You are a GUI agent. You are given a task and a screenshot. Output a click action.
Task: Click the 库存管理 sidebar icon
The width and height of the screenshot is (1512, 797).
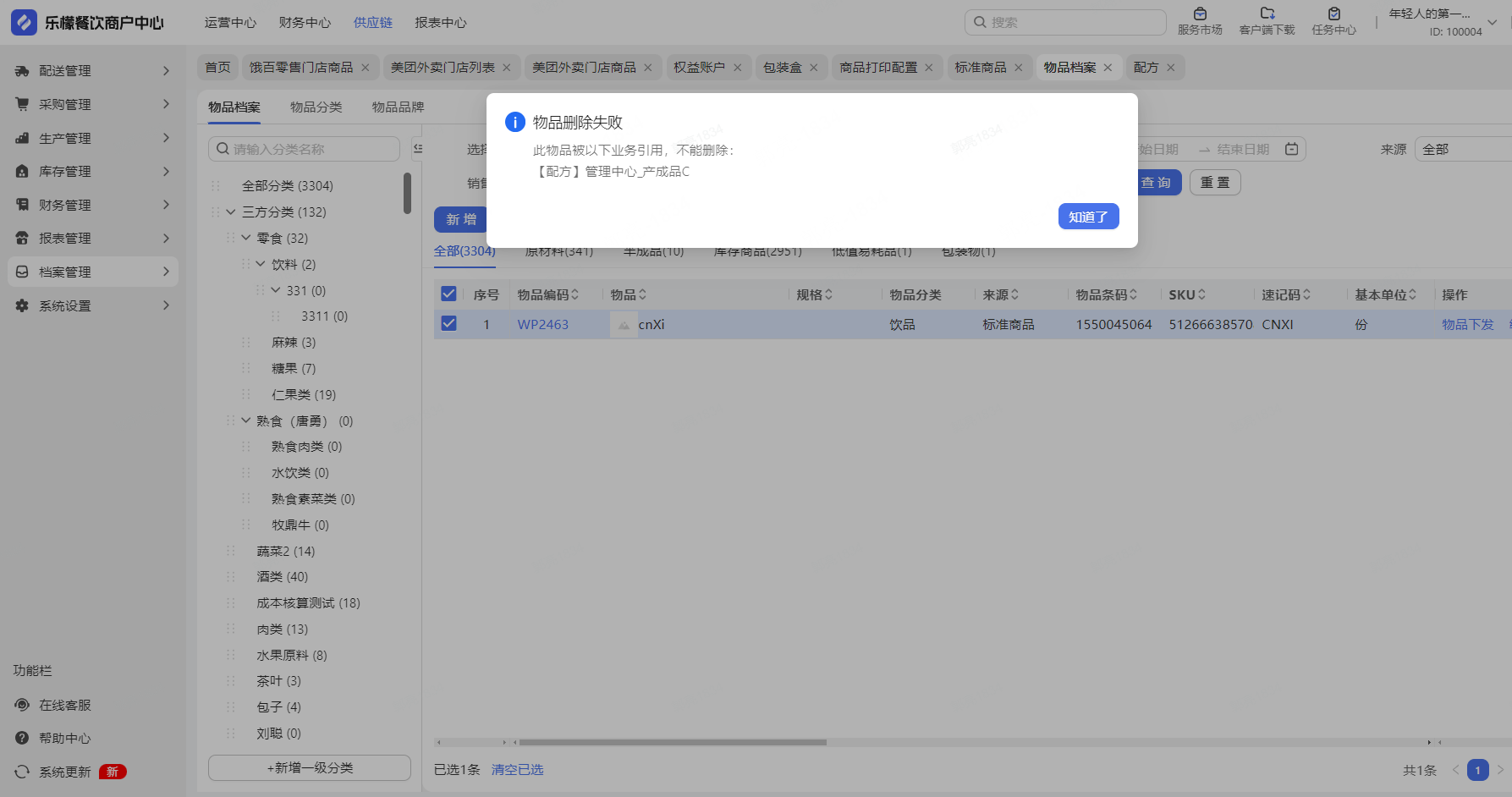tap(22, 171)
